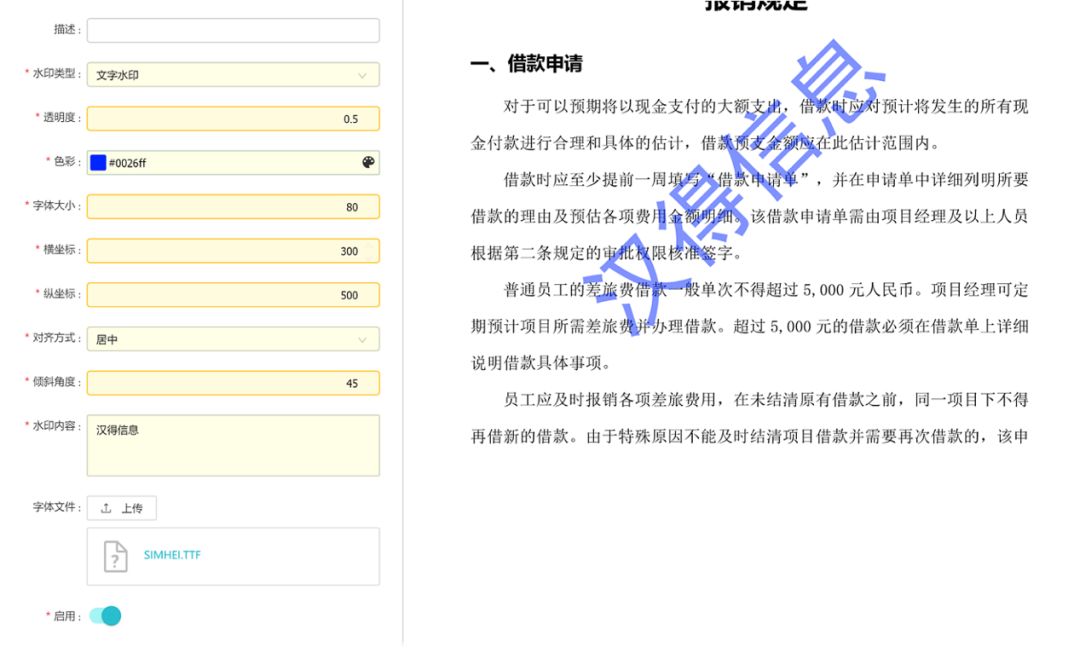Focus the 透明度 field

232,119
